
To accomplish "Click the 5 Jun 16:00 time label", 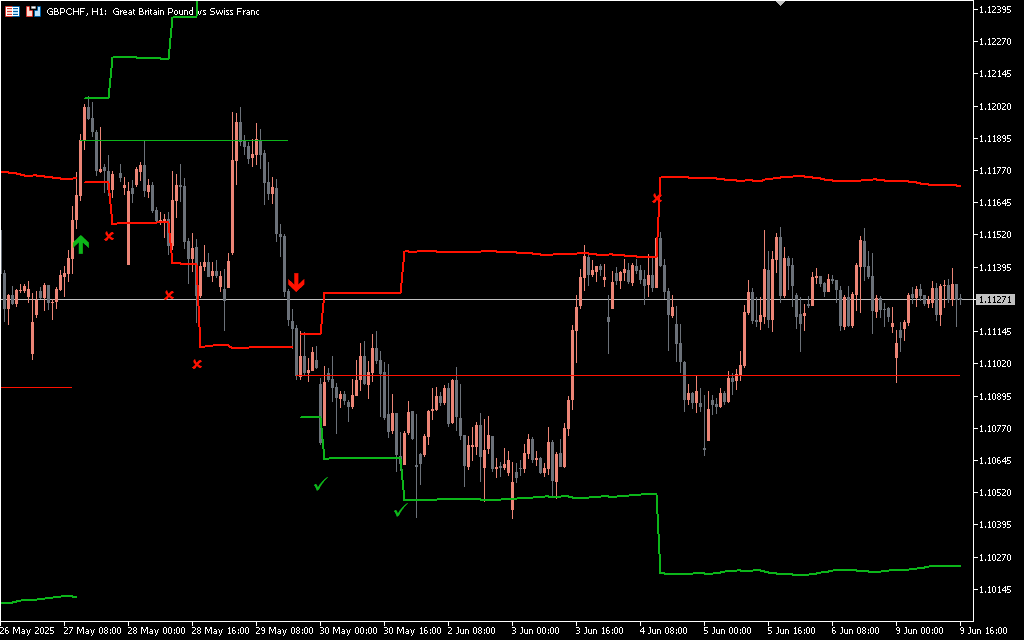I will click(x=790, y=631).
